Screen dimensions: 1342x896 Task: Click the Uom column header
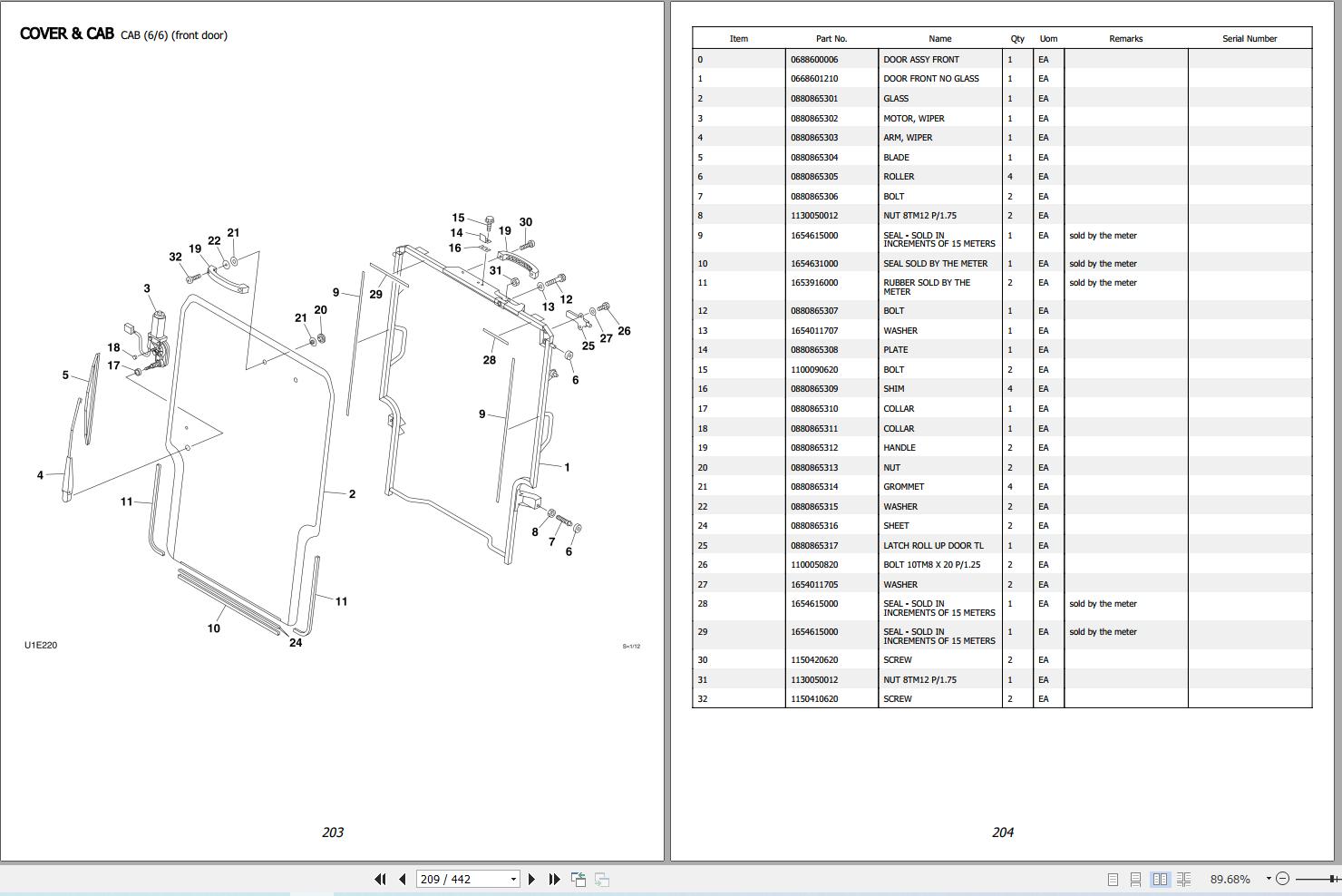pyautogui.click(x=1048, y=39)
